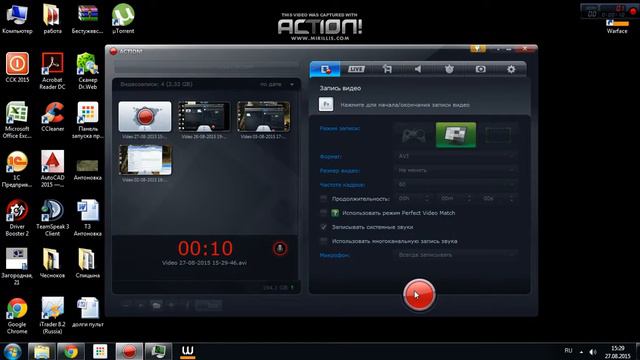This screenshot has height=360, width=640.
Task: Launch µTorrent from the desktop
Action: pos(123,19)
